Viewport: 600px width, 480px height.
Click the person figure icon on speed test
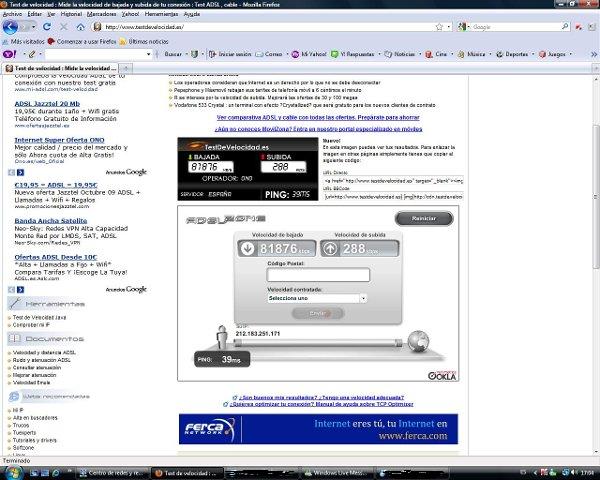(x=222, y=336)
